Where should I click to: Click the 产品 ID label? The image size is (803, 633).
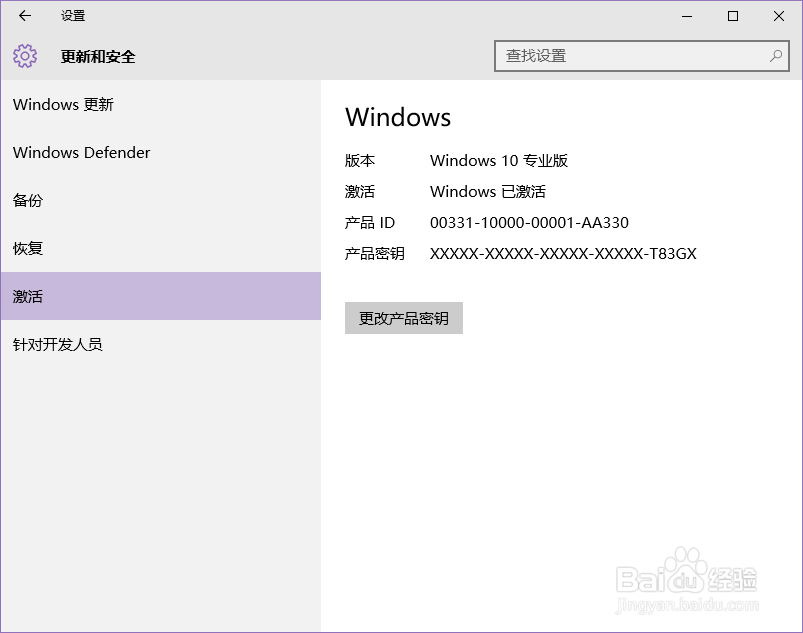click(x=369, y=223)
